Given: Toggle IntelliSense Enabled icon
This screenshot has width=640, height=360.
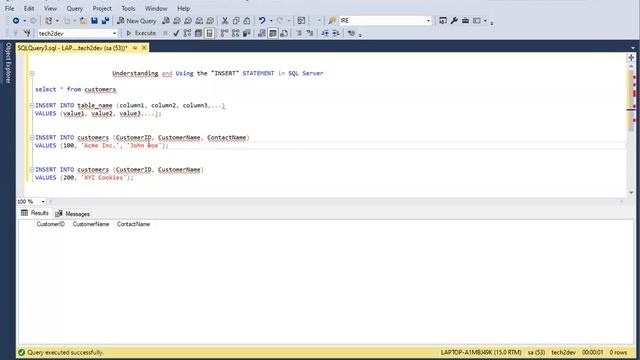Looking at the screenshot, I should pos(209,33).
